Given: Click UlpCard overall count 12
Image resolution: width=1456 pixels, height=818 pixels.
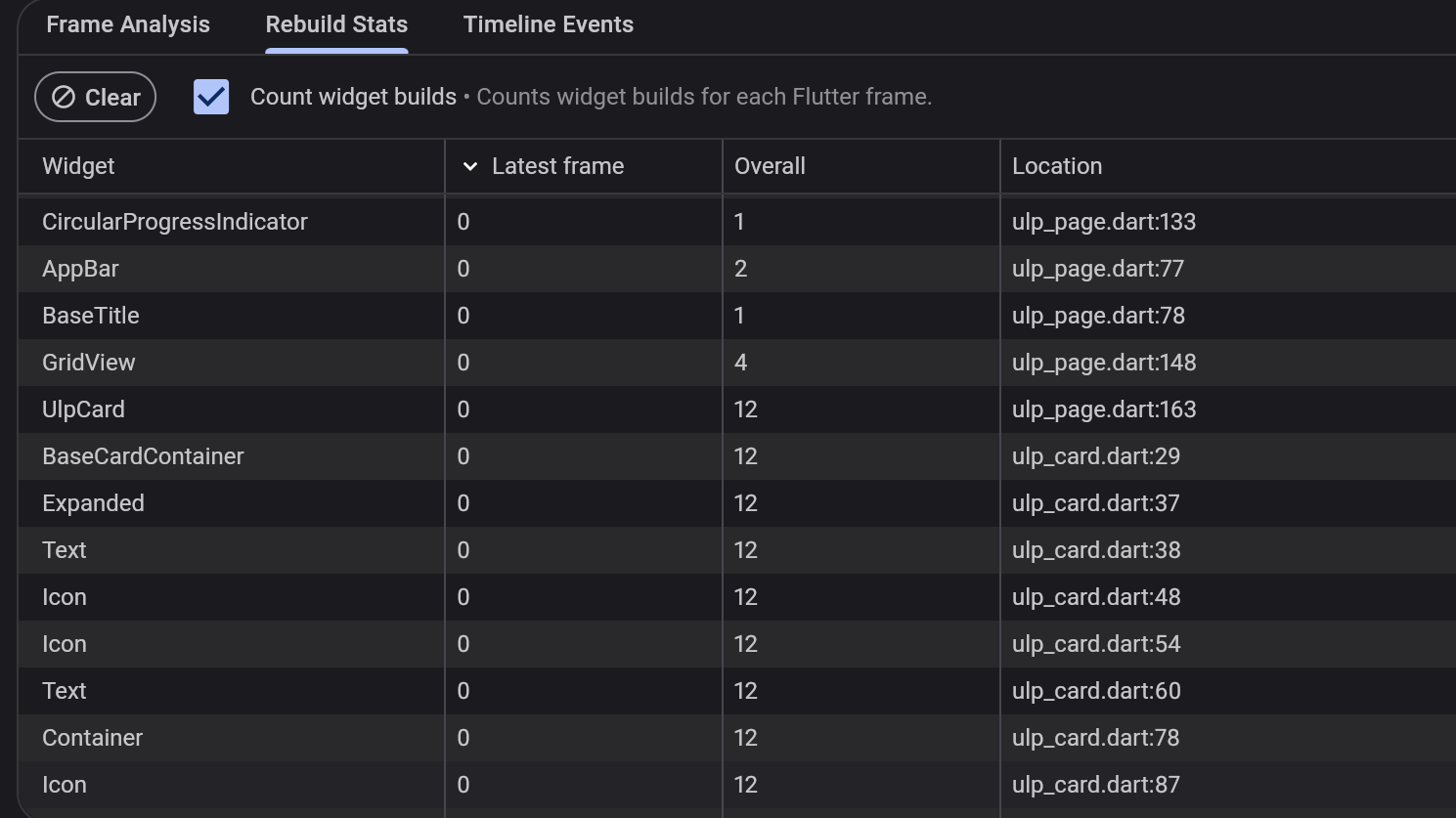Looking at the screenshot, I should point(746,409).
